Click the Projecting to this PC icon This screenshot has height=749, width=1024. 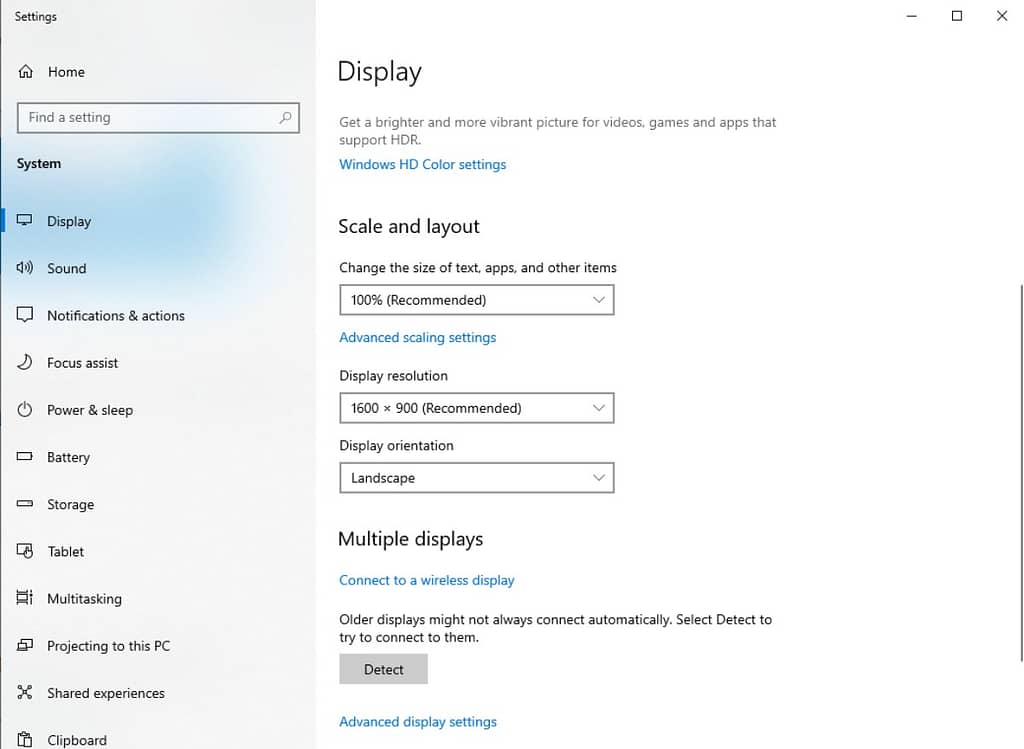[x=25, y=645]
